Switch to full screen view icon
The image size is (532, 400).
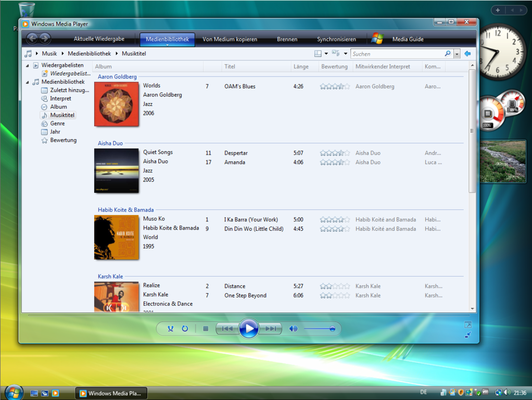468,325
